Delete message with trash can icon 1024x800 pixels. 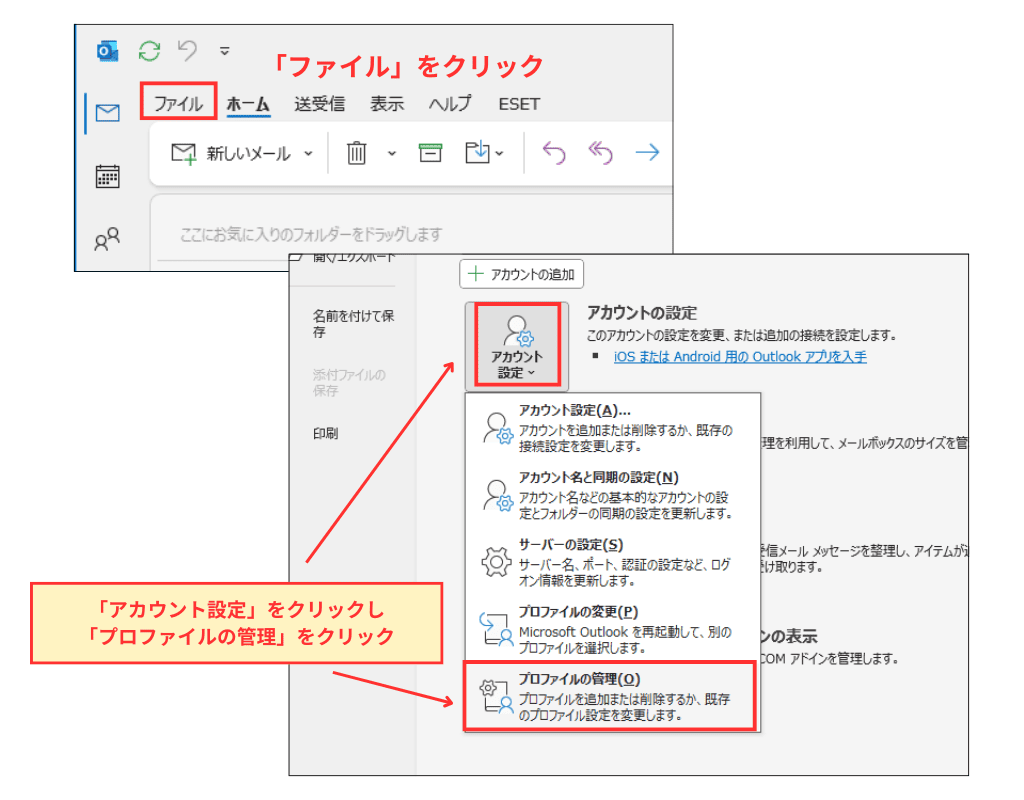coord(357,153)
